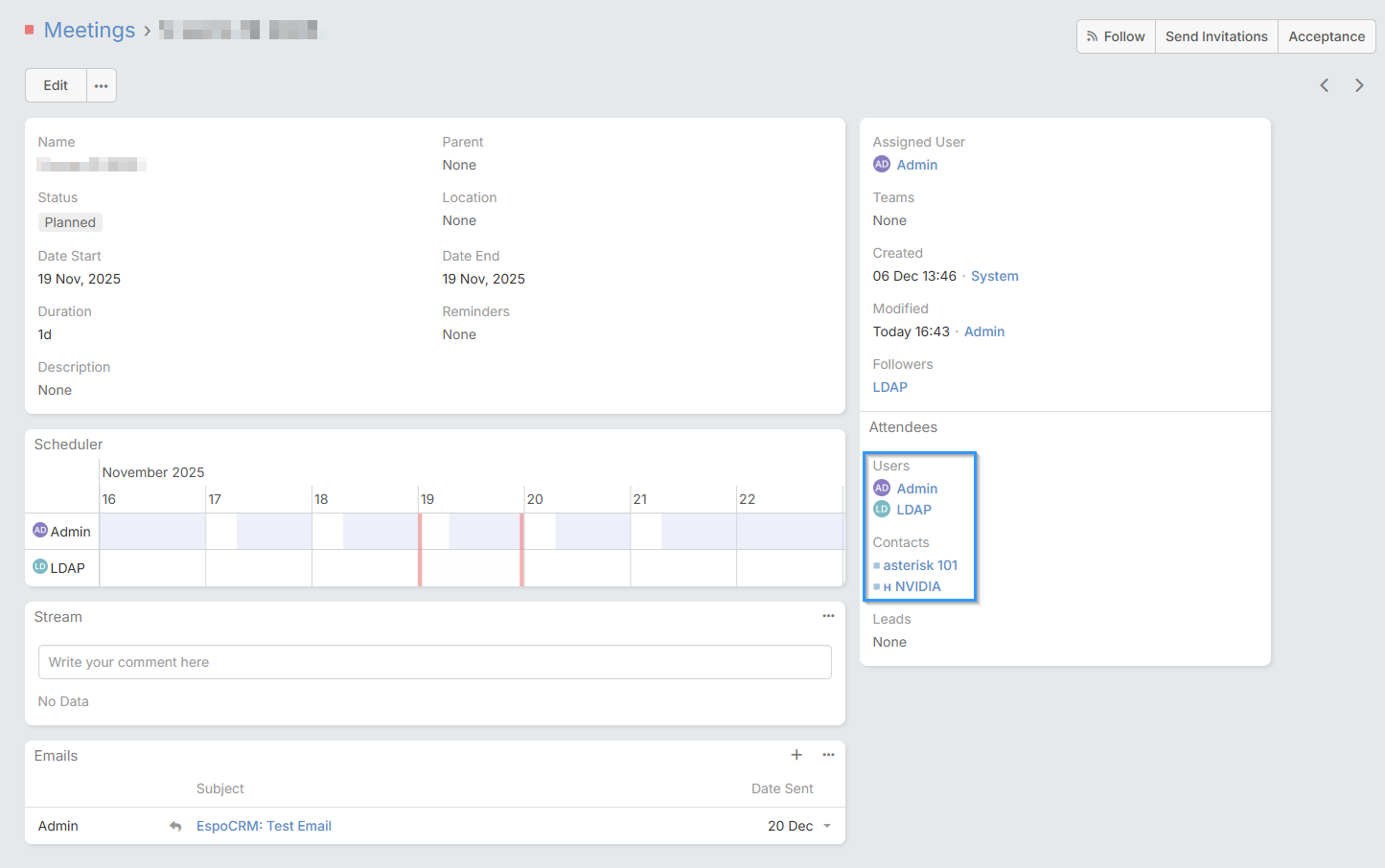Viewport: 1385px width, 868px height.
Task: Open the Stream panel three-dot menu
Action: (828, 616)
